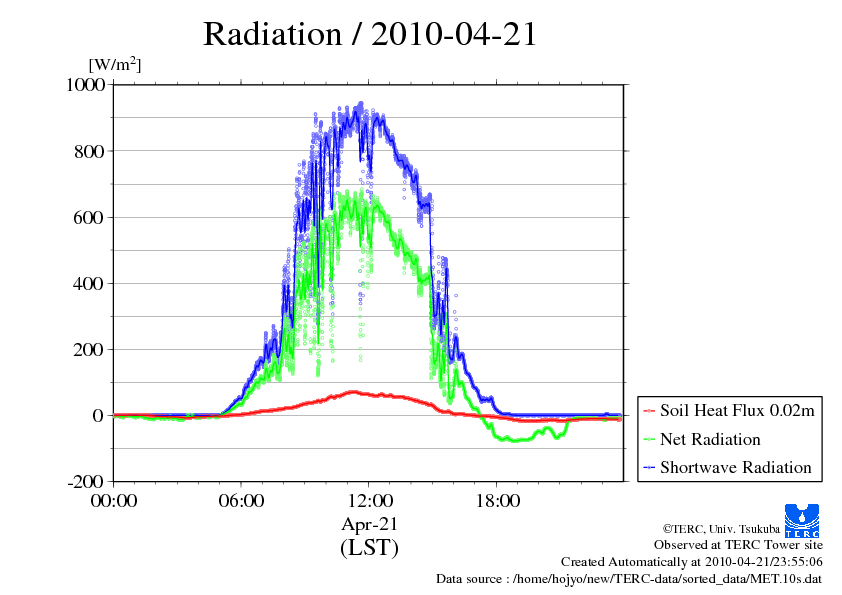Screen dimensions: 842x595
Task: Click the y-axis value 800
Action: click(89, 151)
